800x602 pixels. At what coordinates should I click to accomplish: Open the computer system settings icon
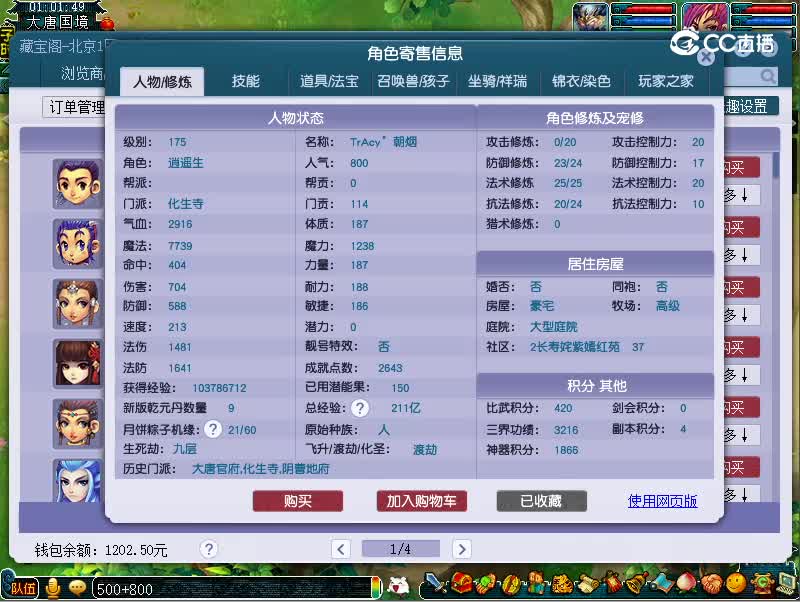786,584
